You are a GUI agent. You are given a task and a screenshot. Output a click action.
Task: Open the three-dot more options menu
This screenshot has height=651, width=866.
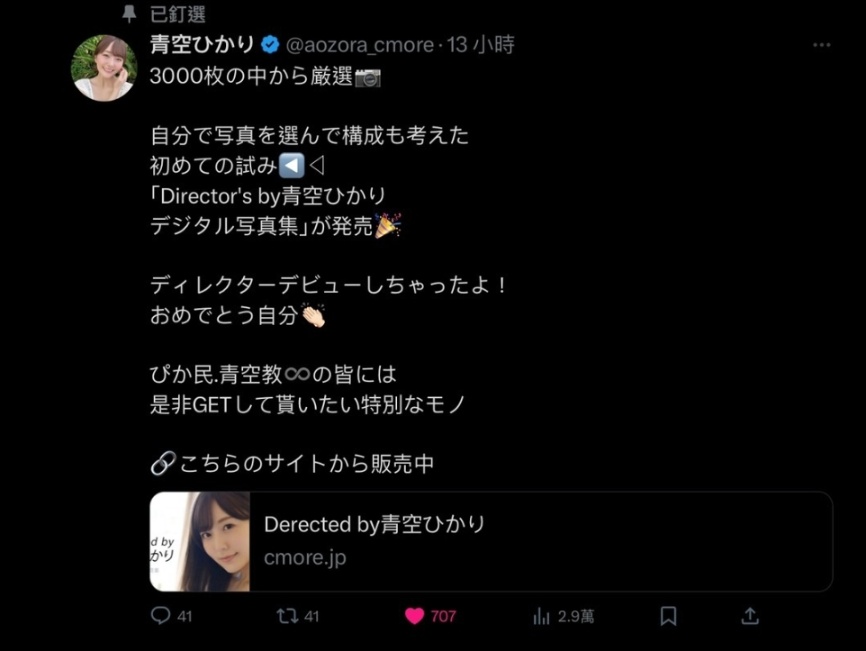tap(821, 46)
